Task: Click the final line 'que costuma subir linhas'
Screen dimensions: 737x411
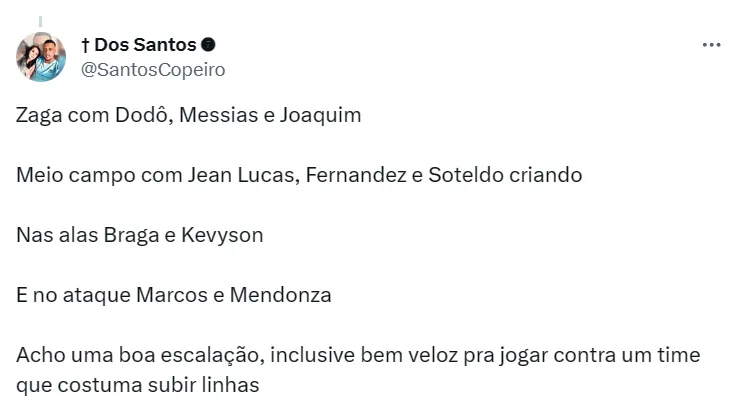Action: 138,384
